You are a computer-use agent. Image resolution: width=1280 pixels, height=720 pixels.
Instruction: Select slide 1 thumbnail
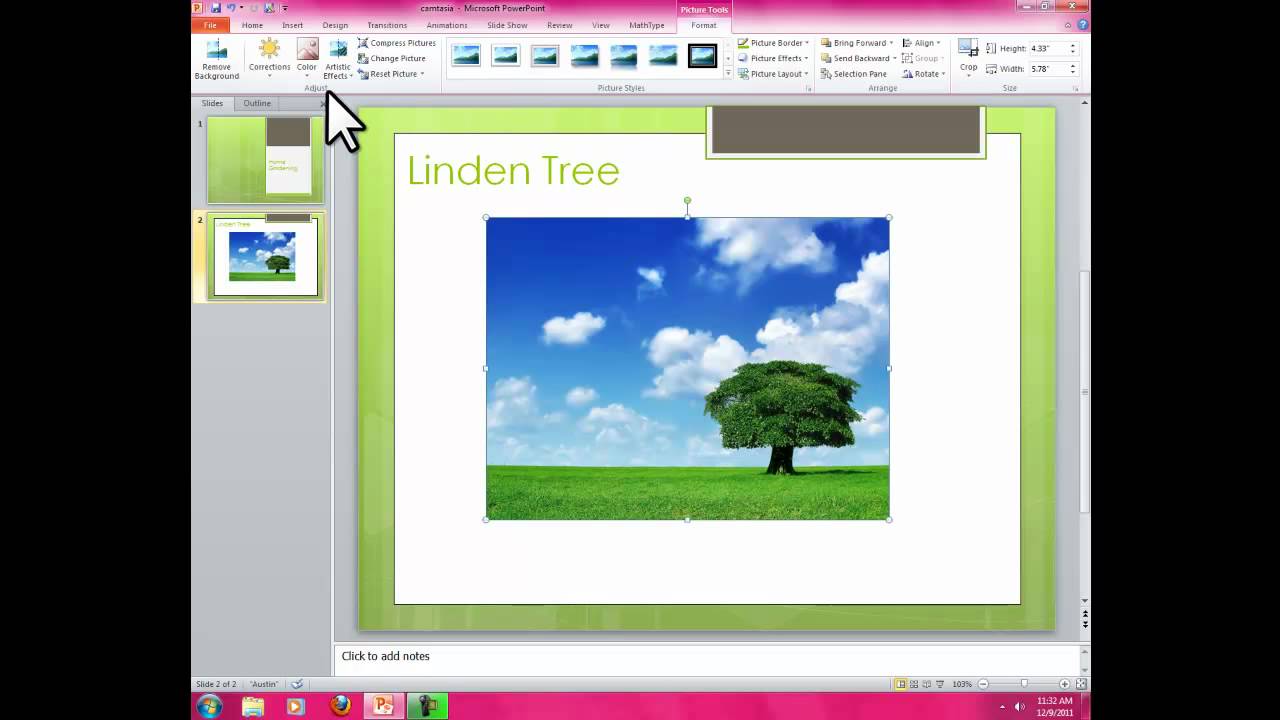click(x=265, y=159)
